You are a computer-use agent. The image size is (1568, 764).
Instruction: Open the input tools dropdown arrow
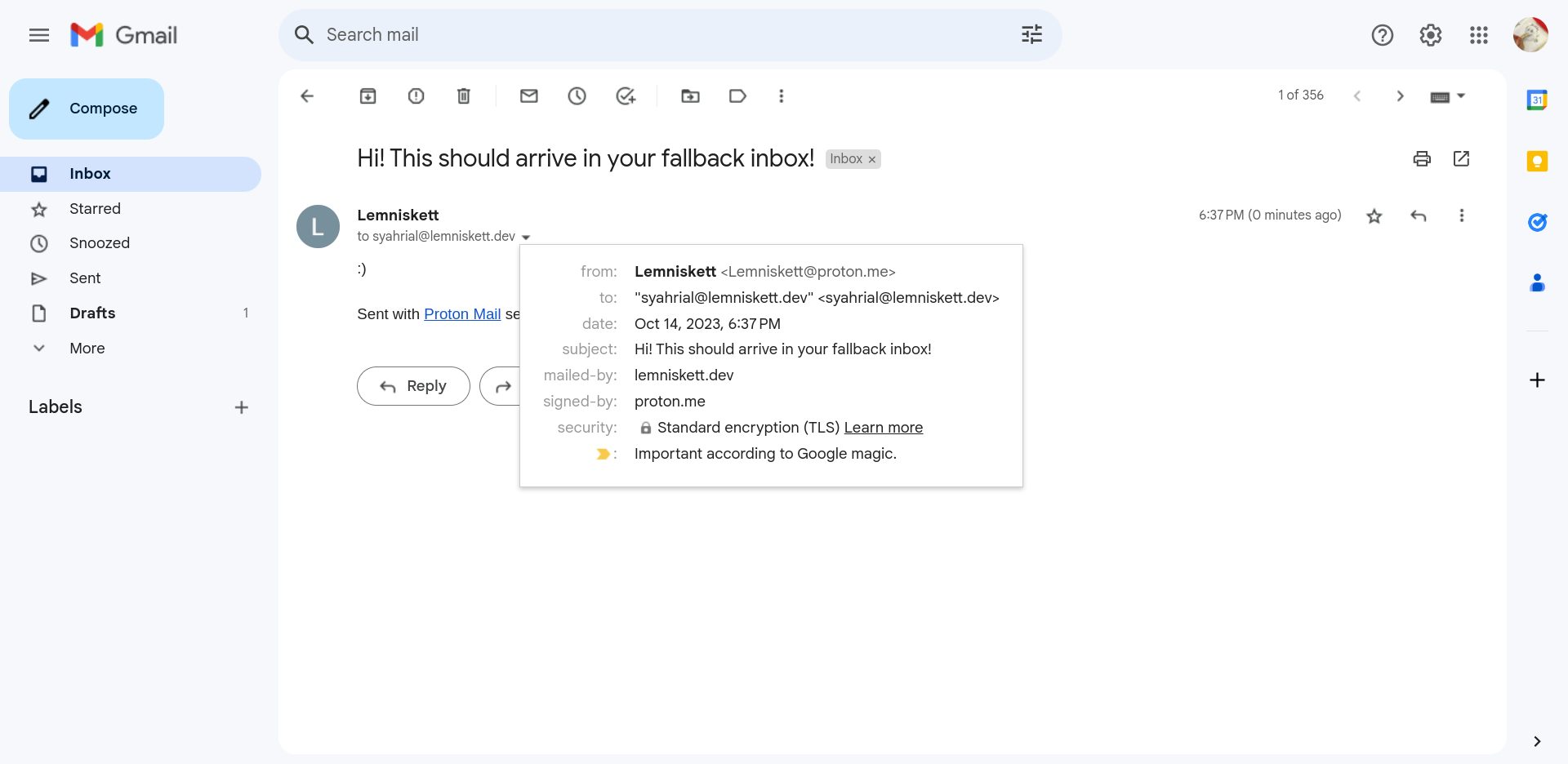tap(1461, 96)
